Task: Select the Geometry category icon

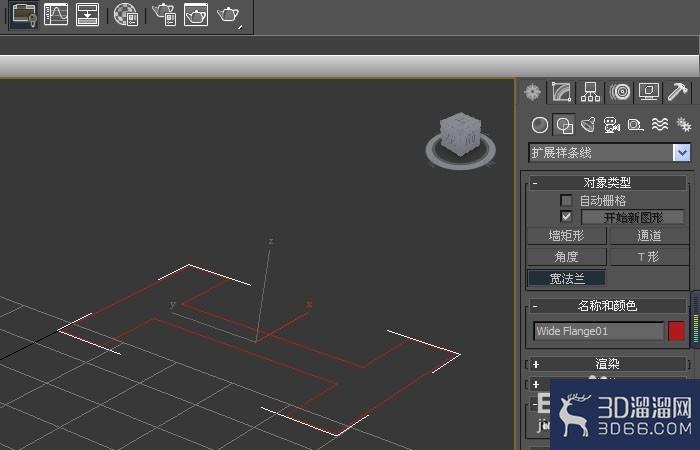Action: pos(540,125)
